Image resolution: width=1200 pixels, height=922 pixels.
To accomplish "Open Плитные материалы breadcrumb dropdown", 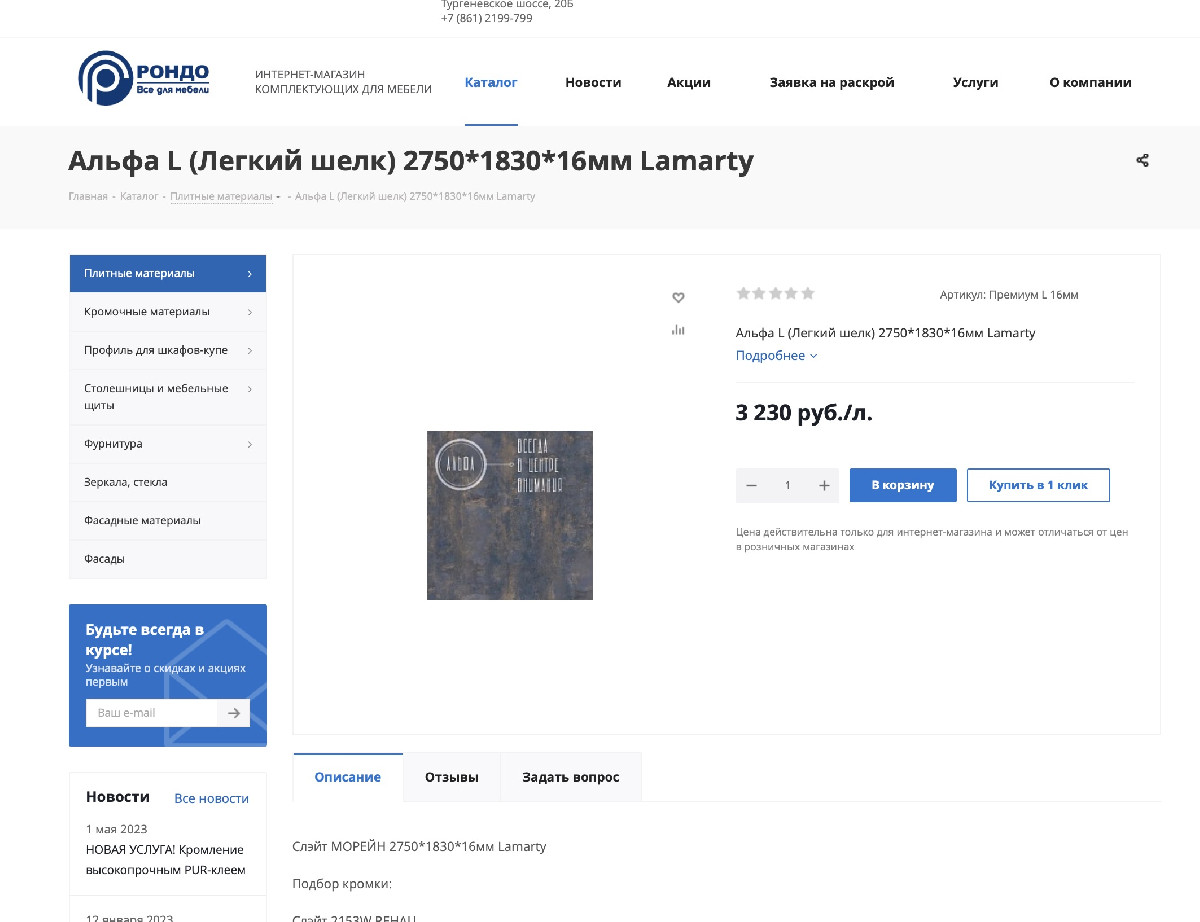I will tap(225, 196).
